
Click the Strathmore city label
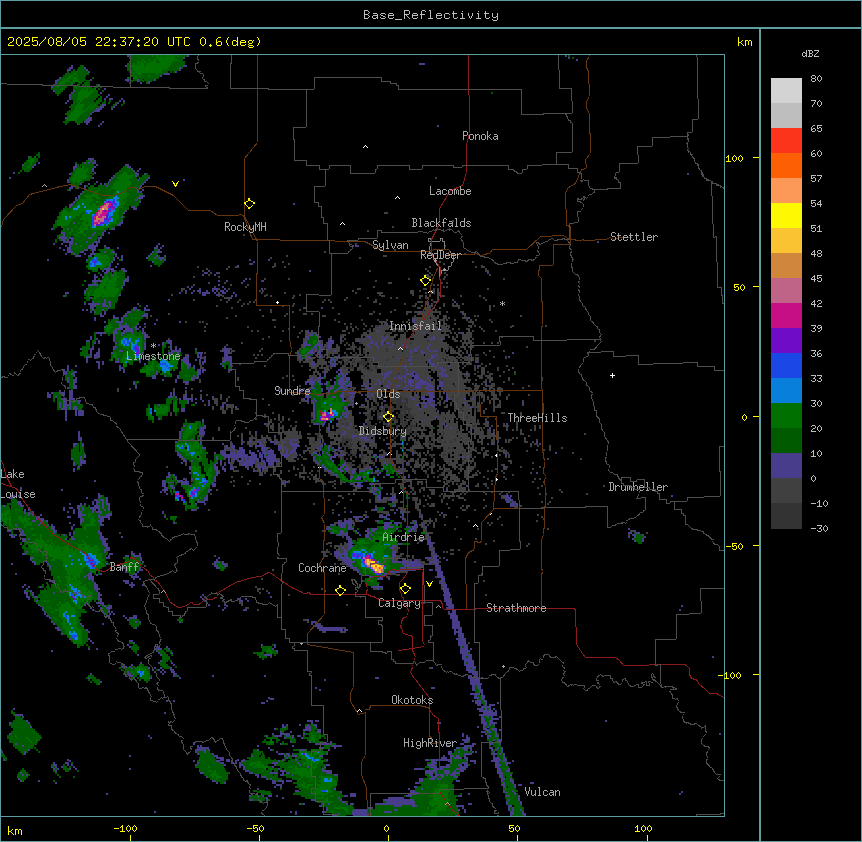(x=516, y=608)
